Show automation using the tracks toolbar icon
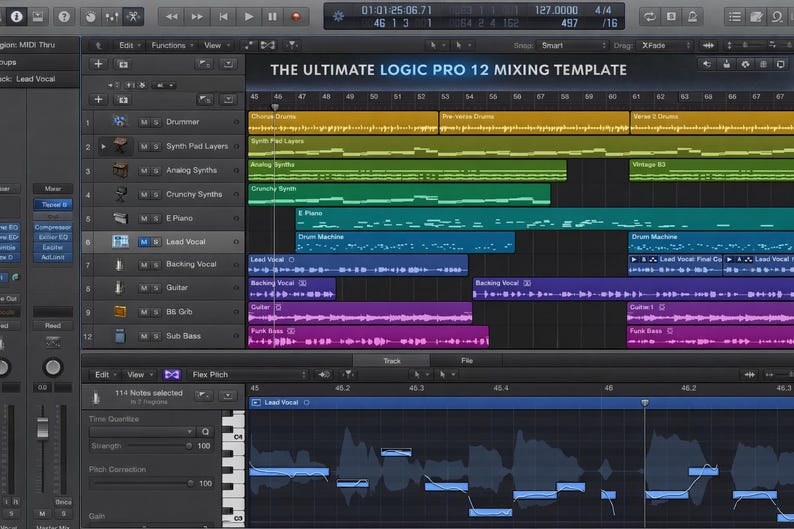This screenshot has height=529, width=794. click(x=248, y=46)
